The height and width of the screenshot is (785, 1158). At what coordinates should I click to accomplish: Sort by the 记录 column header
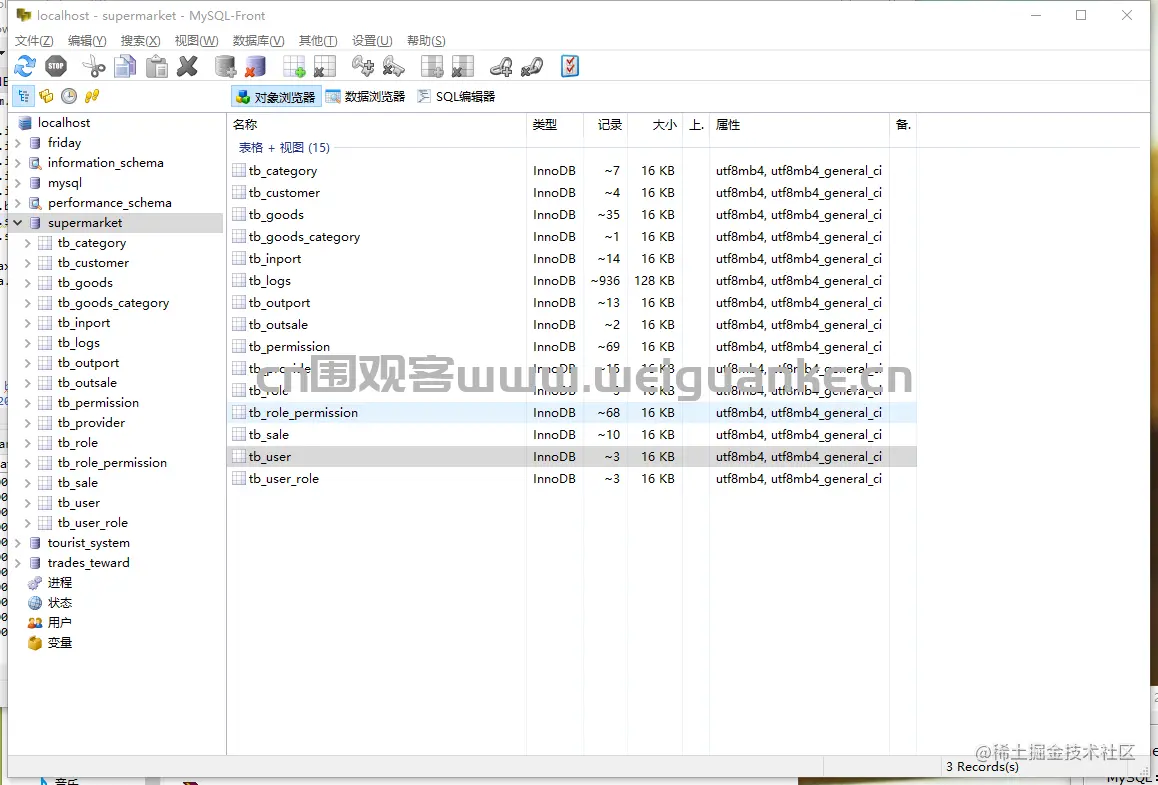click(x=606, y=125)
